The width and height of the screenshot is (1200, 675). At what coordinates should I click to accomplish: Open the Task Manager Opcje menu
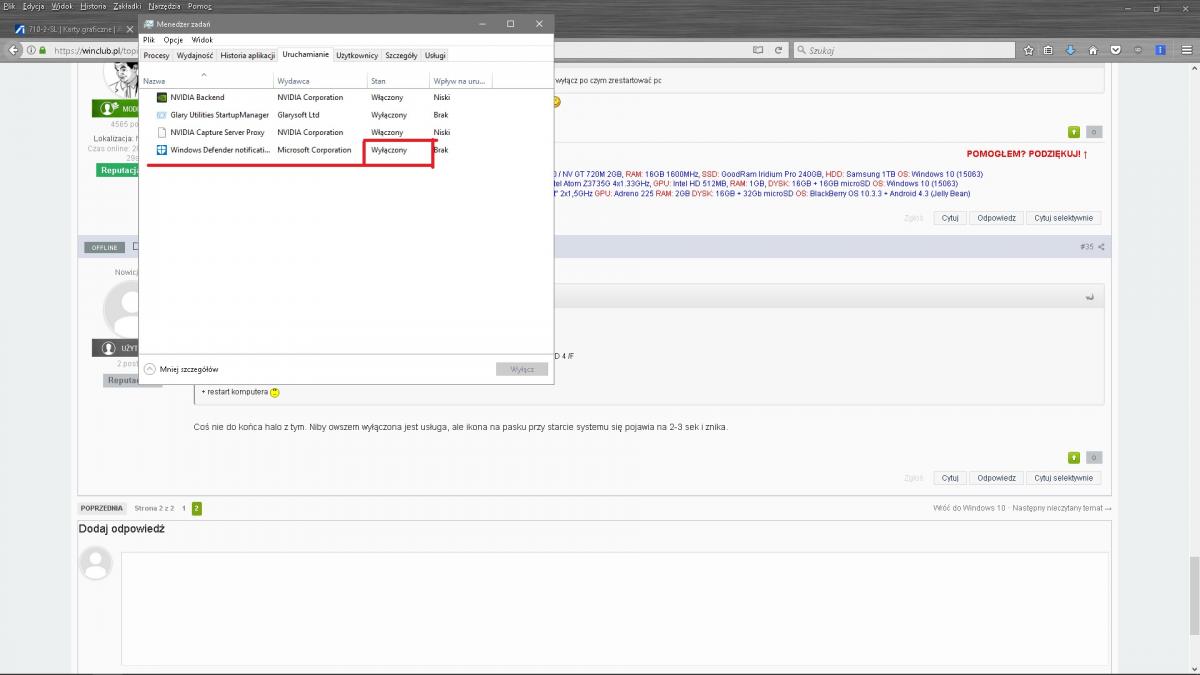173,40
